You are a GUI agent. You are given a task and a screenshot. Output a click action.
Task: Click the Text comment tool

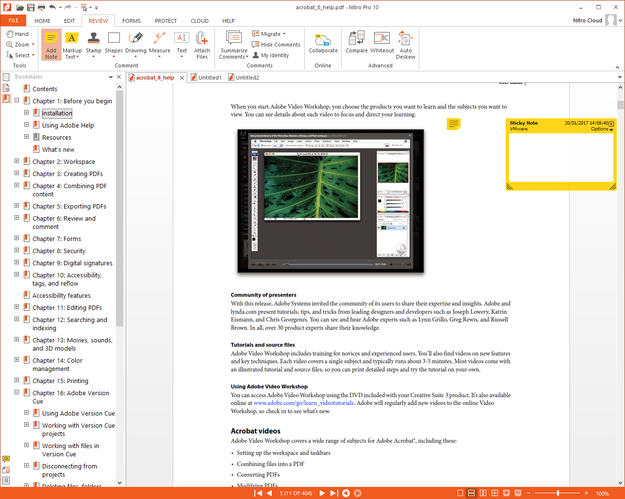tap(182, 45)
